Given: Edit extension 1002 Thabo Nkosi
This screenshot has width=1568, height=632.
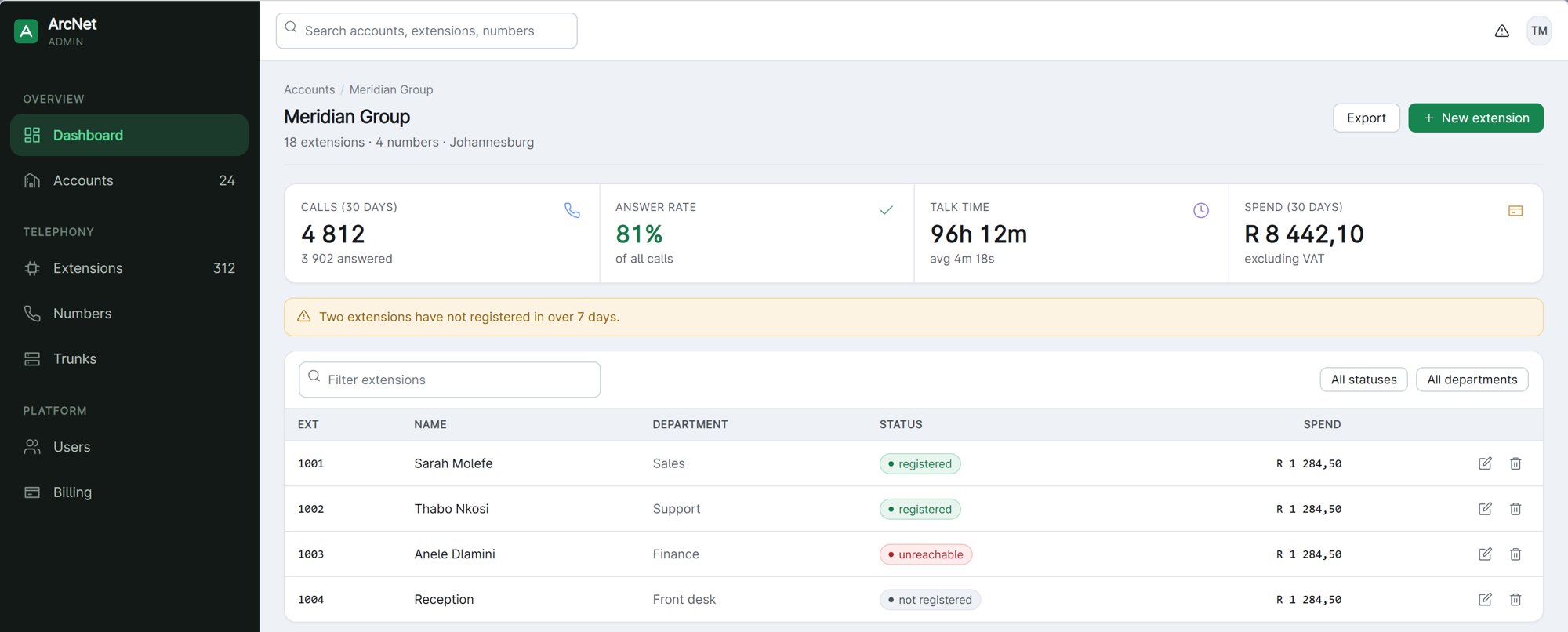Looking at the screenshot, I should [1485, 509].
